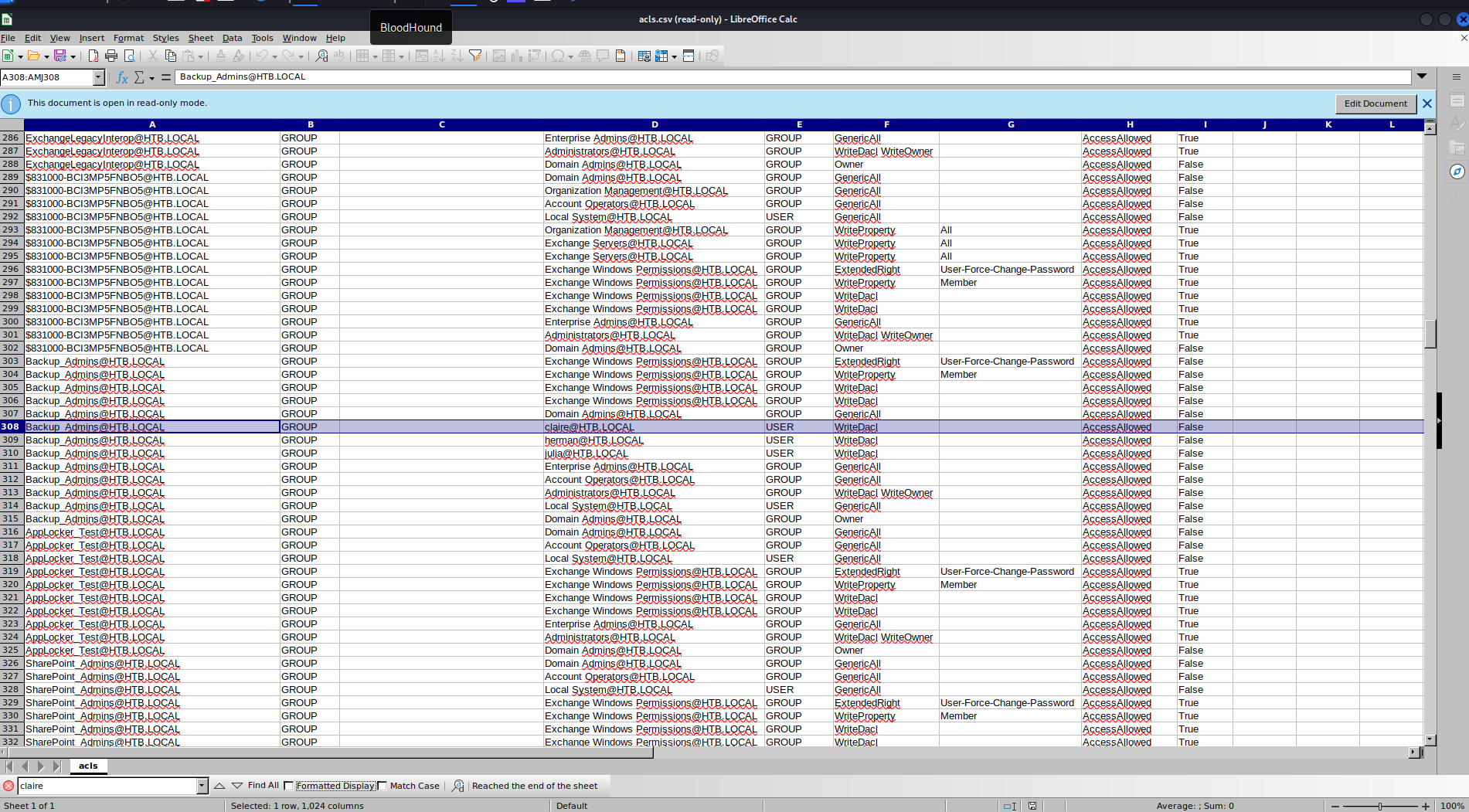Toggle selection mode icon in status bar
1469x812 pixels.
point(1009,806)
